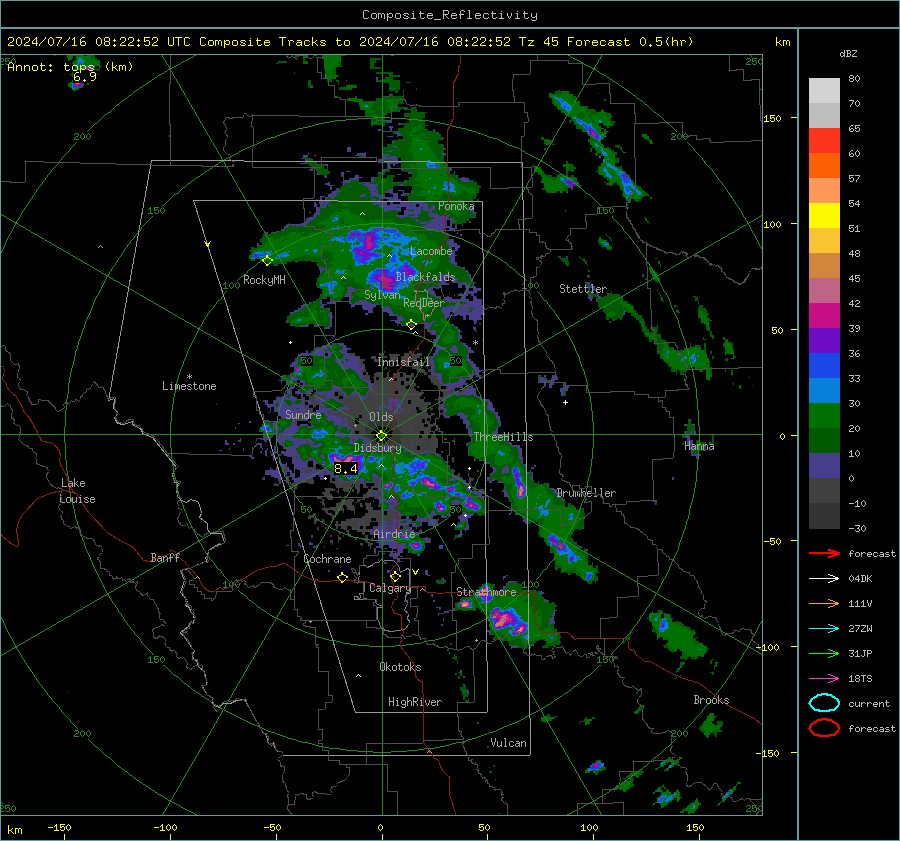
Task: Click the red forecast arrow in legend
Action: coord(824,553)
